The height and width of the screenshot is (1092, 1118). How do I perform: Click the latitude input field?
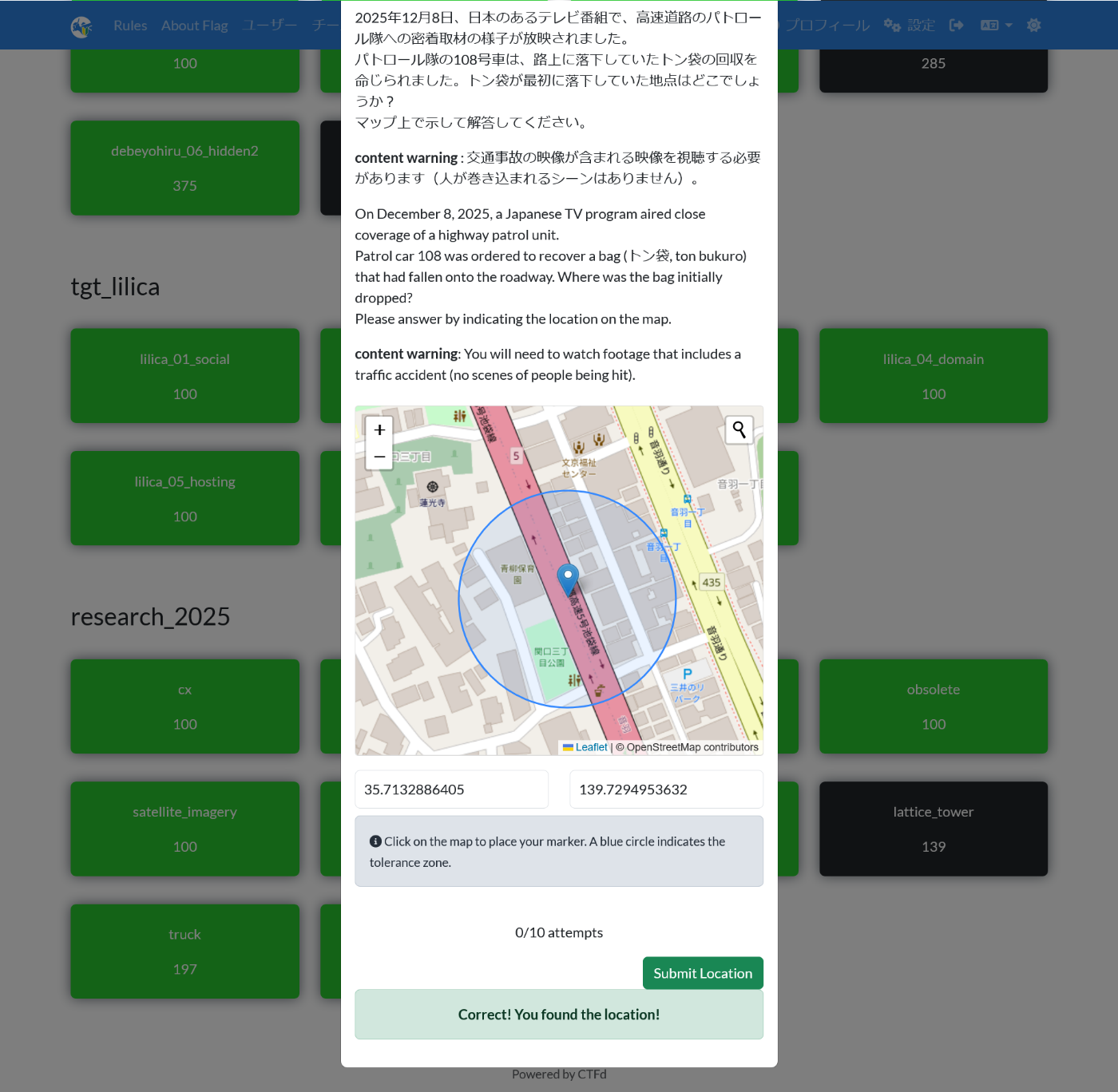point(451,789)
